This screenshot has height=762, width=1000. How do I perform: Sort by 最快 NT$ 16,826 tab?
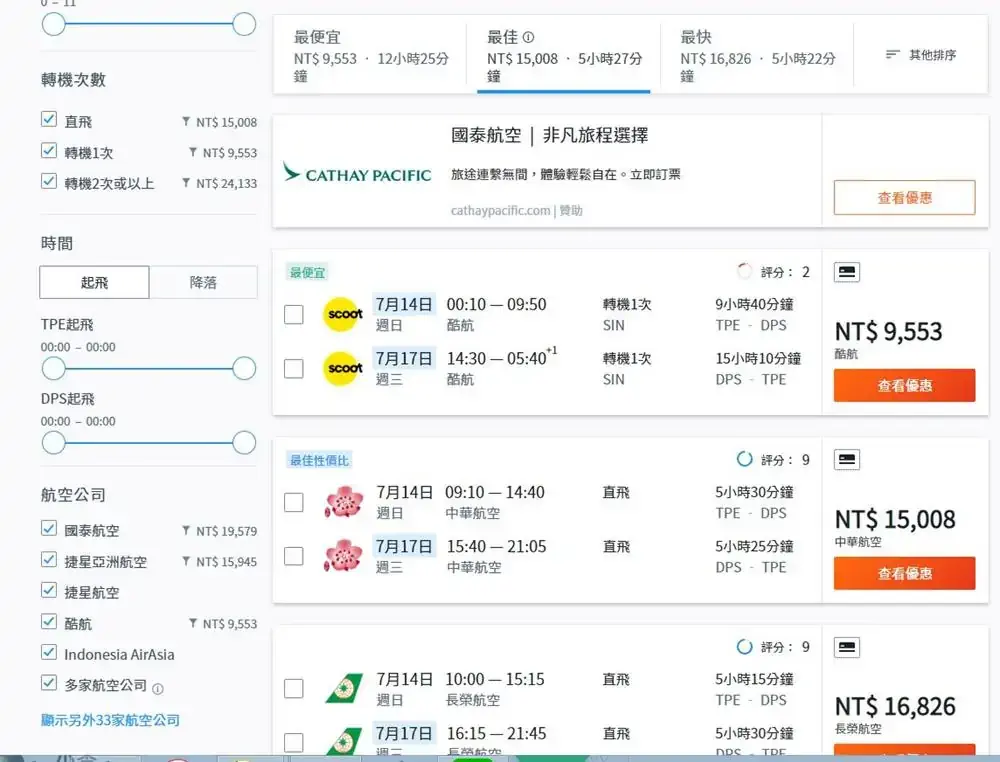(757, 56)
